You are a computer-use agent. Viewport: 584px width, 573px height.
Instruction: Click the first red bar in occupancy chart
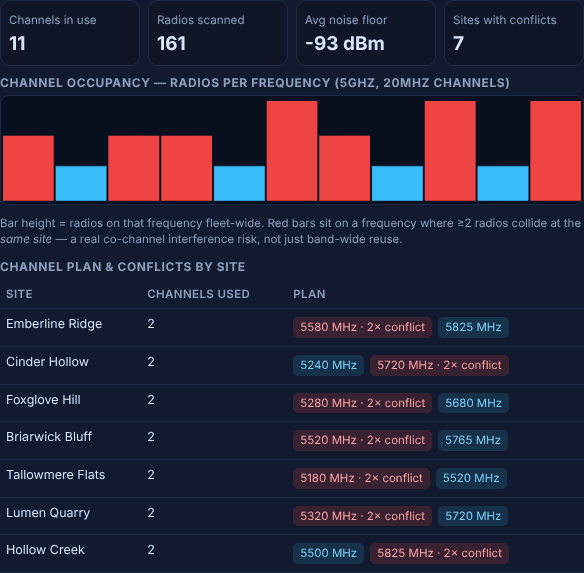click(28, 168)
